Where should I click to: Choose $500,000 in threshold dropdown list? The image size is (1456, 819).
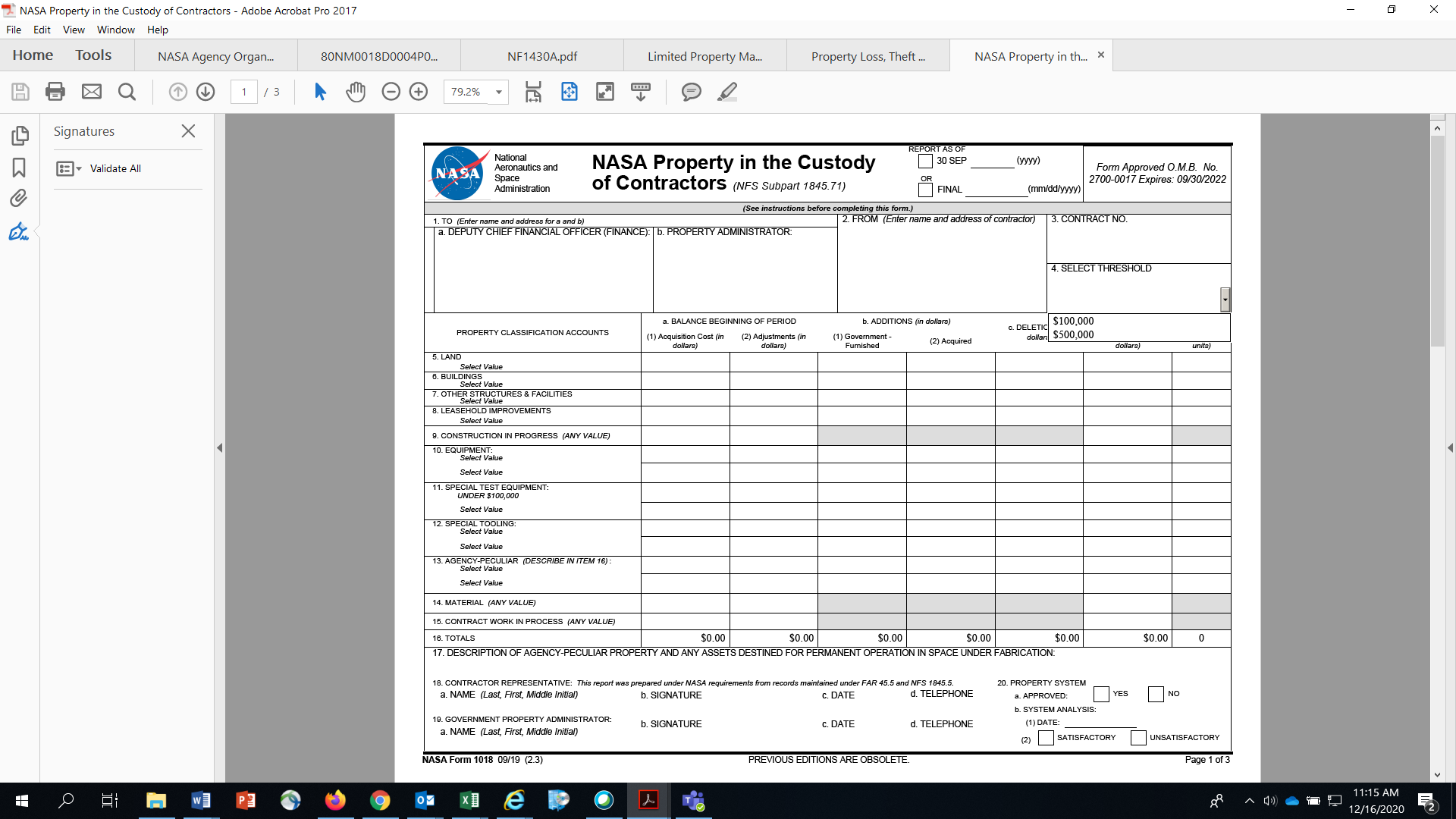tap(1073, 334)
